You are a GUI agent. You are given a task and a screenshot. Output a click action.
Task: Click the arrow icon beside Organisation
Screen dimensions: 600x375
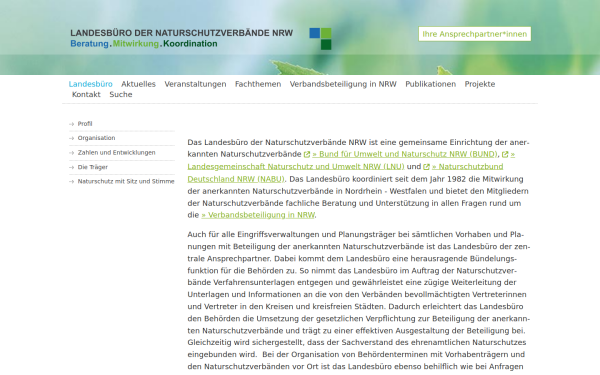tap(72, 138)
